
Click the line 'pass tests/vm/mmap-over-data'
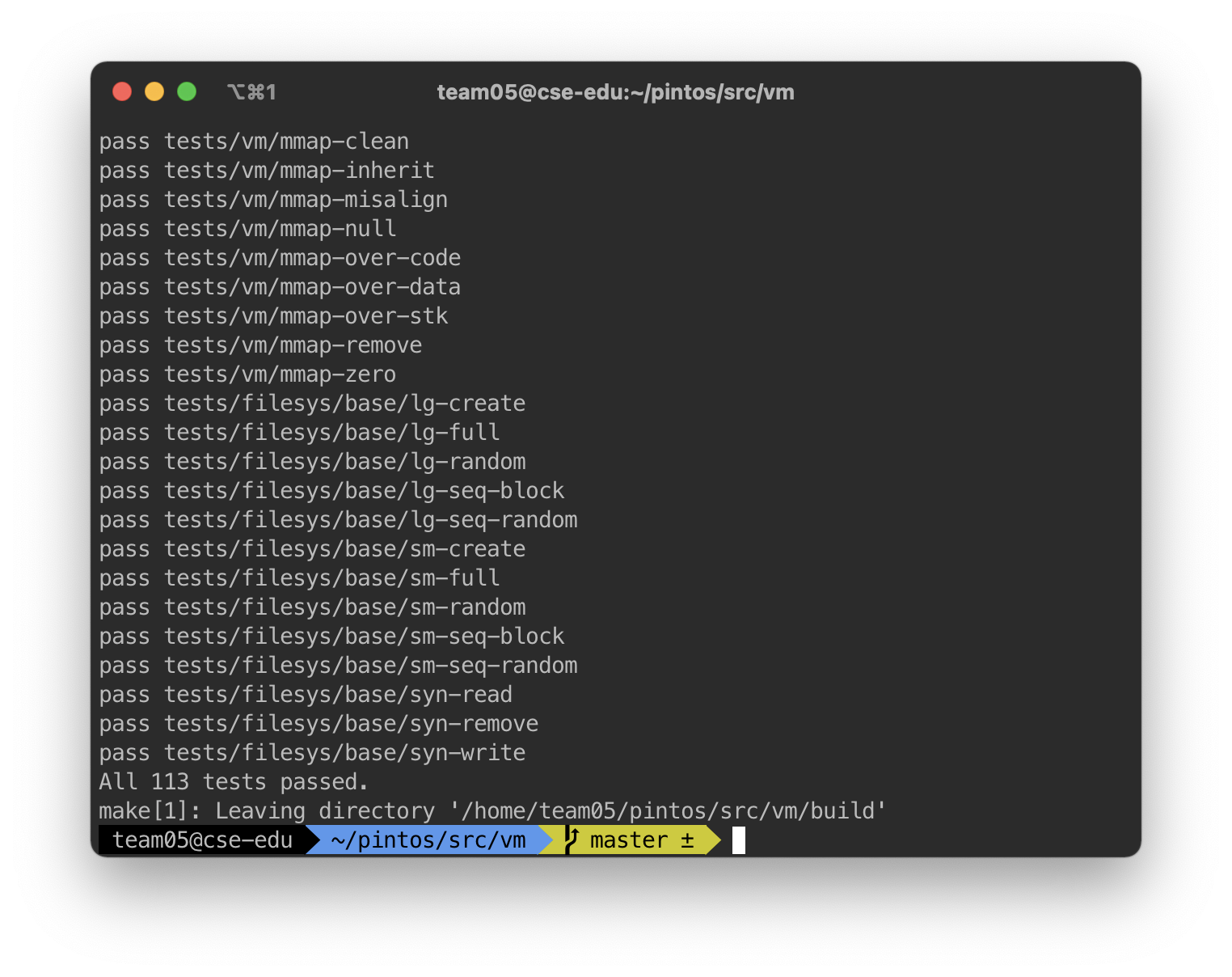click(x=280, y=287)
